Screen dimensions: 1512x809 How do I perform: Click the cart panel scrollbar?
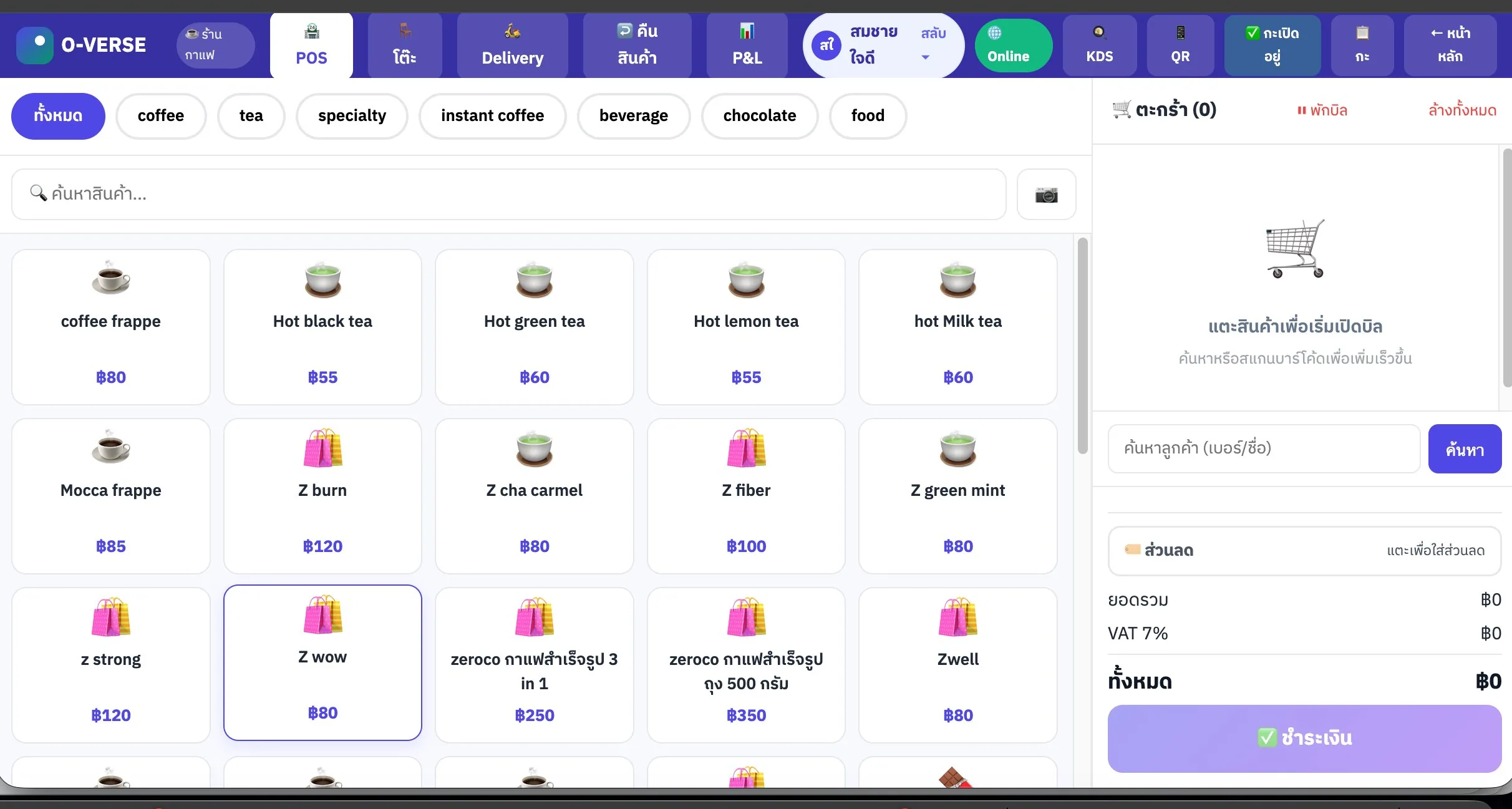1508,268
